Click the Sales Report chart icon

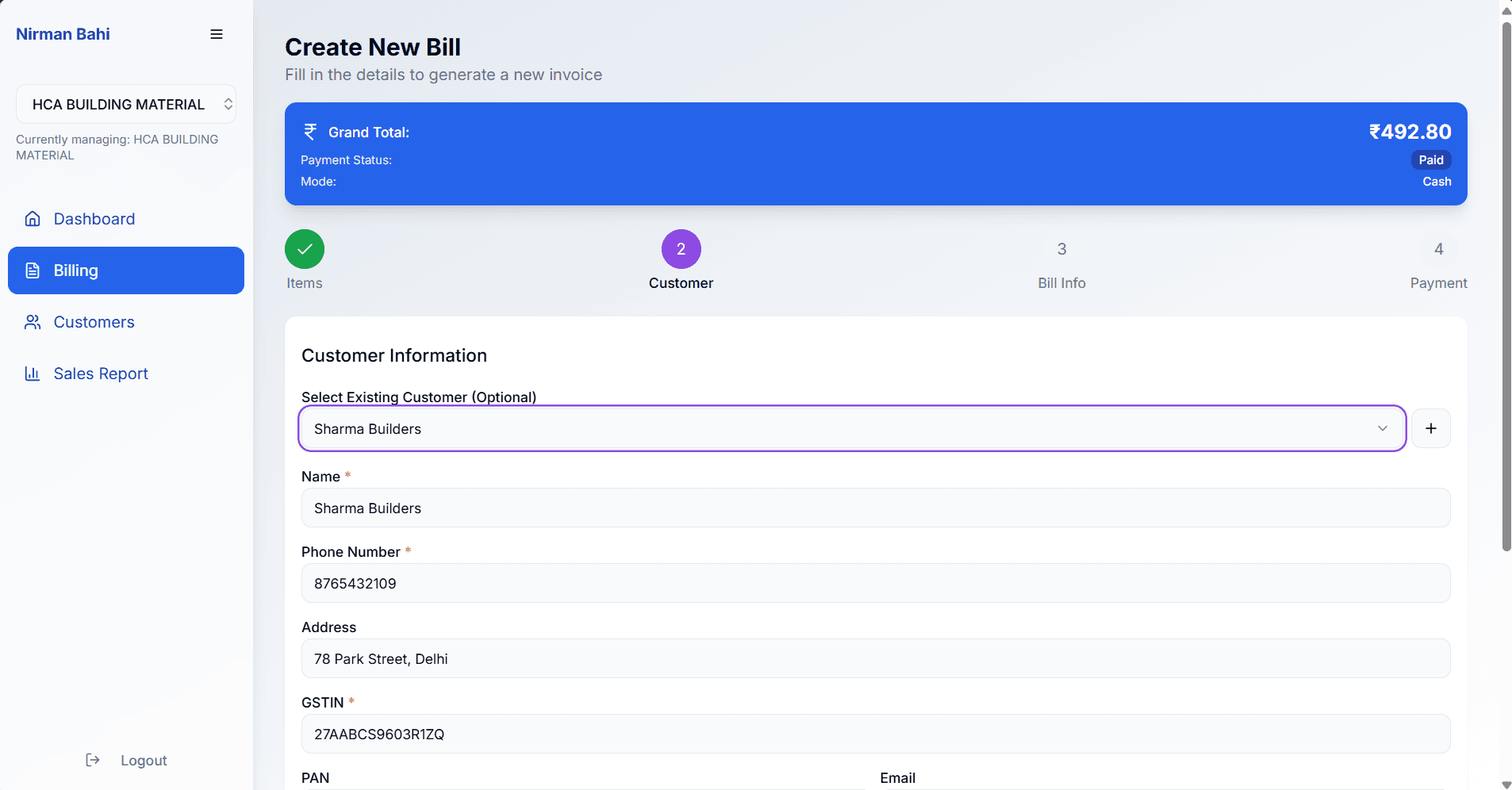pos(33,374)
